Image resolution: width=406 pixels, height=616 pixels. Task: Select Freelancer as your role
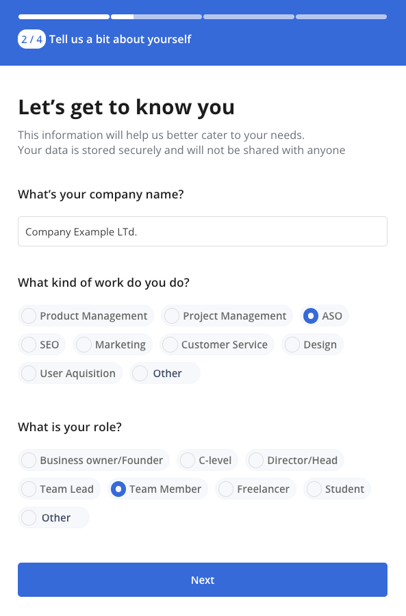pos(255,489)
